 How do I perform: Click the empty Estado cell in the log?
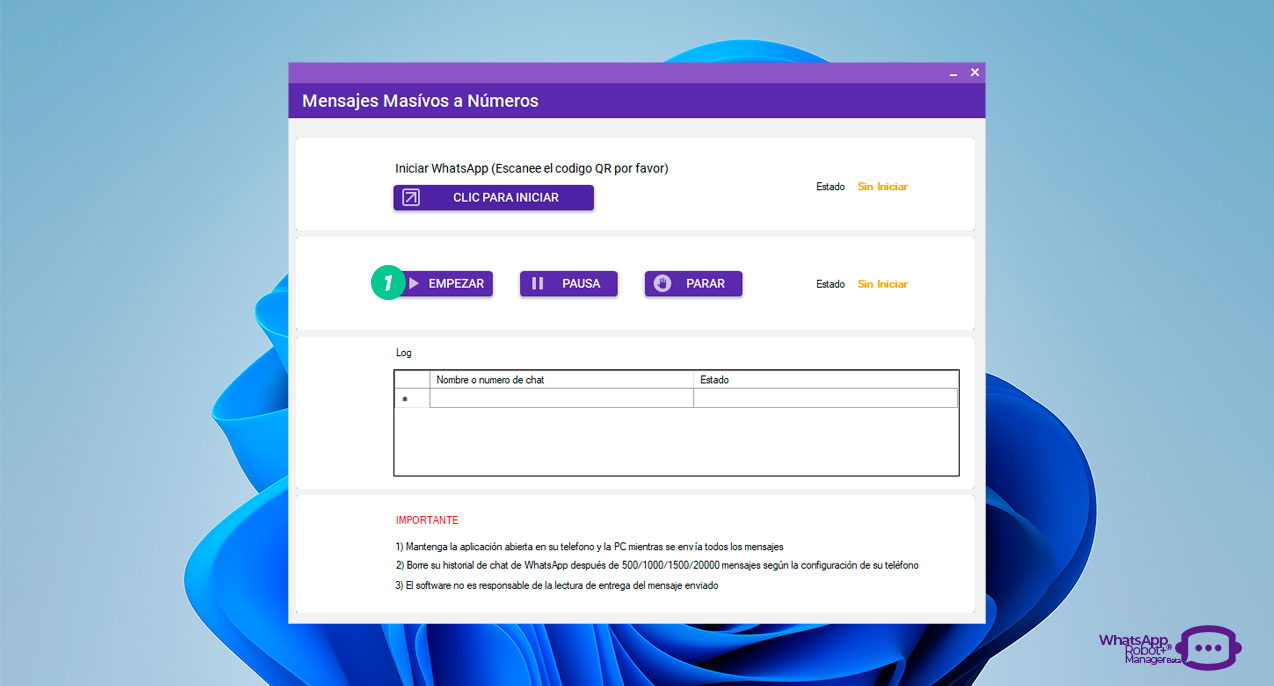pos(826,398)
